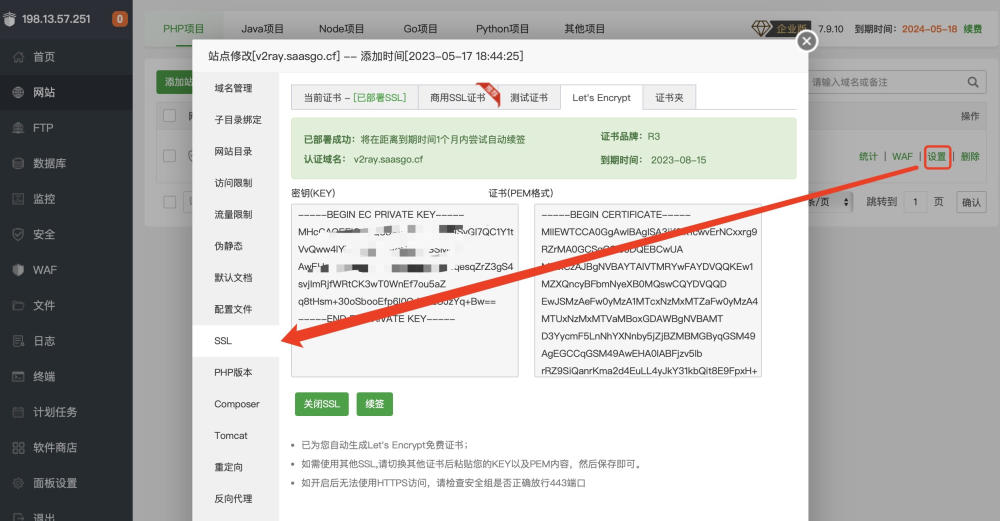Click the server IP 198.13.57.251
1000x521 pixels.
tap(56, 19)
